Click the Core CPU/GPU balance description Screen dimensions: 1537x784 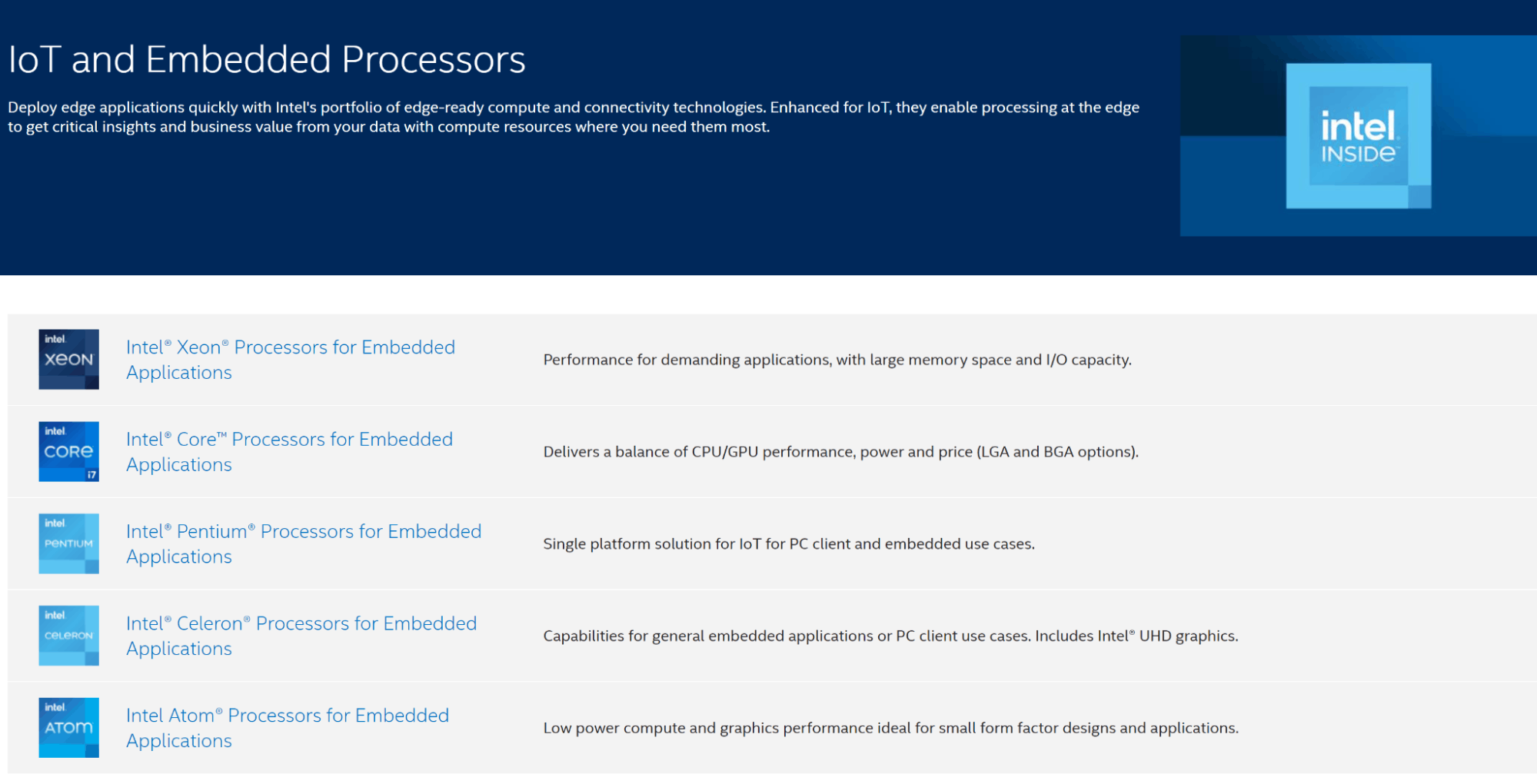pos(841,452)
